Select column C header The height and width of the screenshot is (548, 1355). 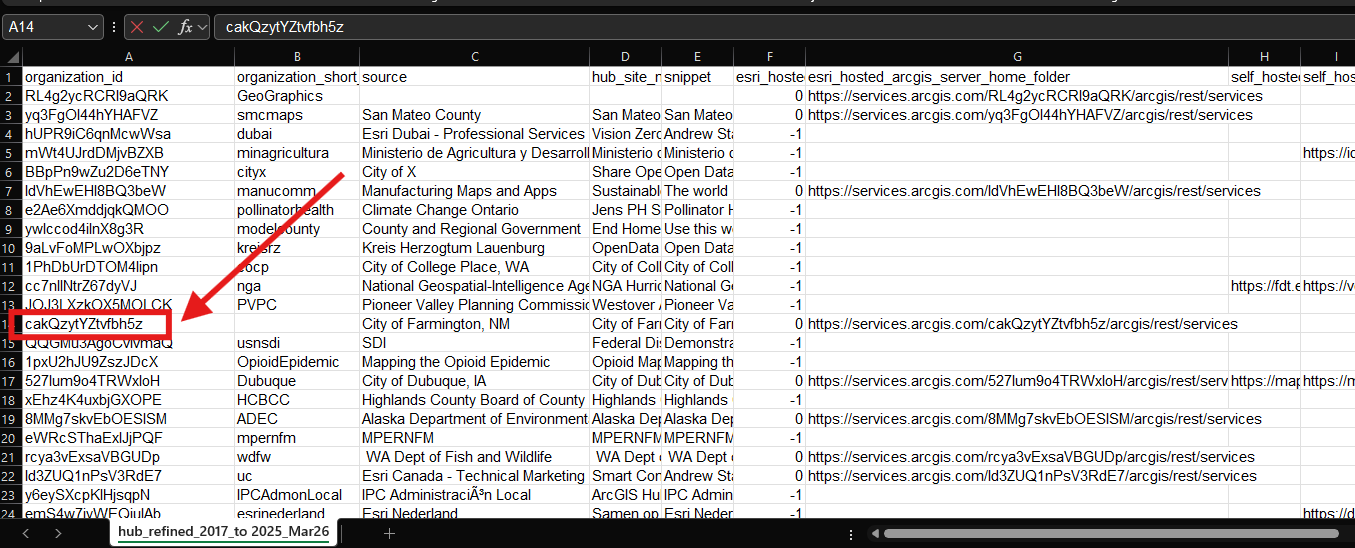[x=474, y=58]
